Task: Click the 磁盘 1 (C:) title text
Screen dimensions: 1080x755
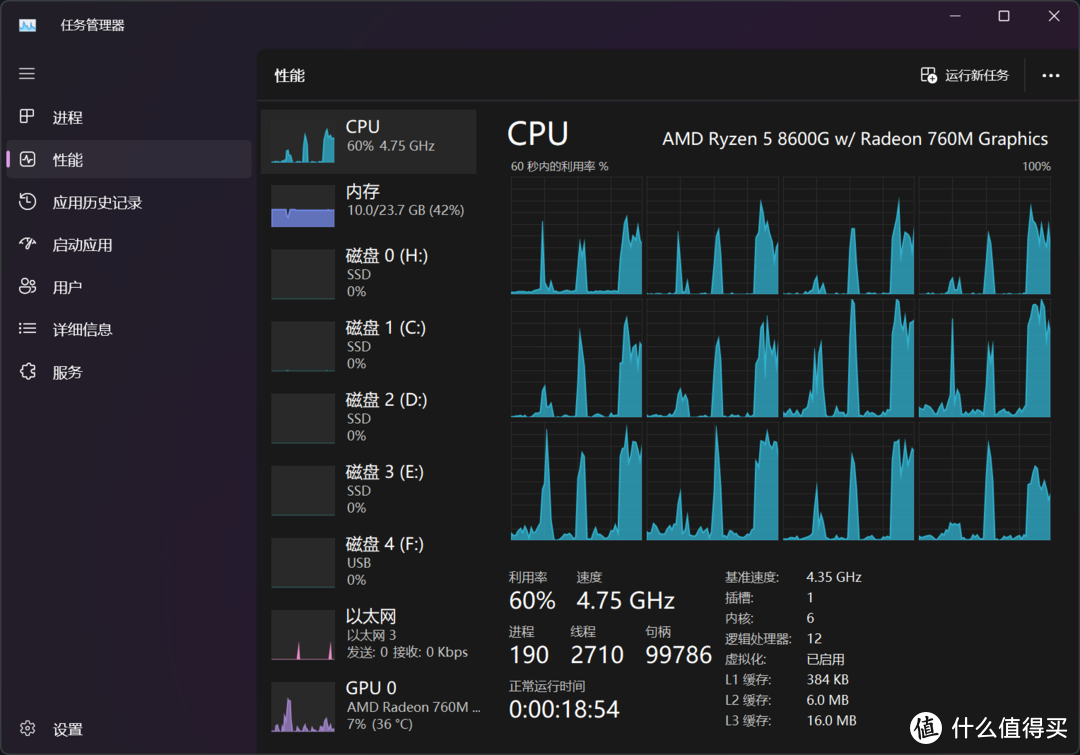Action: coord(385,328)
